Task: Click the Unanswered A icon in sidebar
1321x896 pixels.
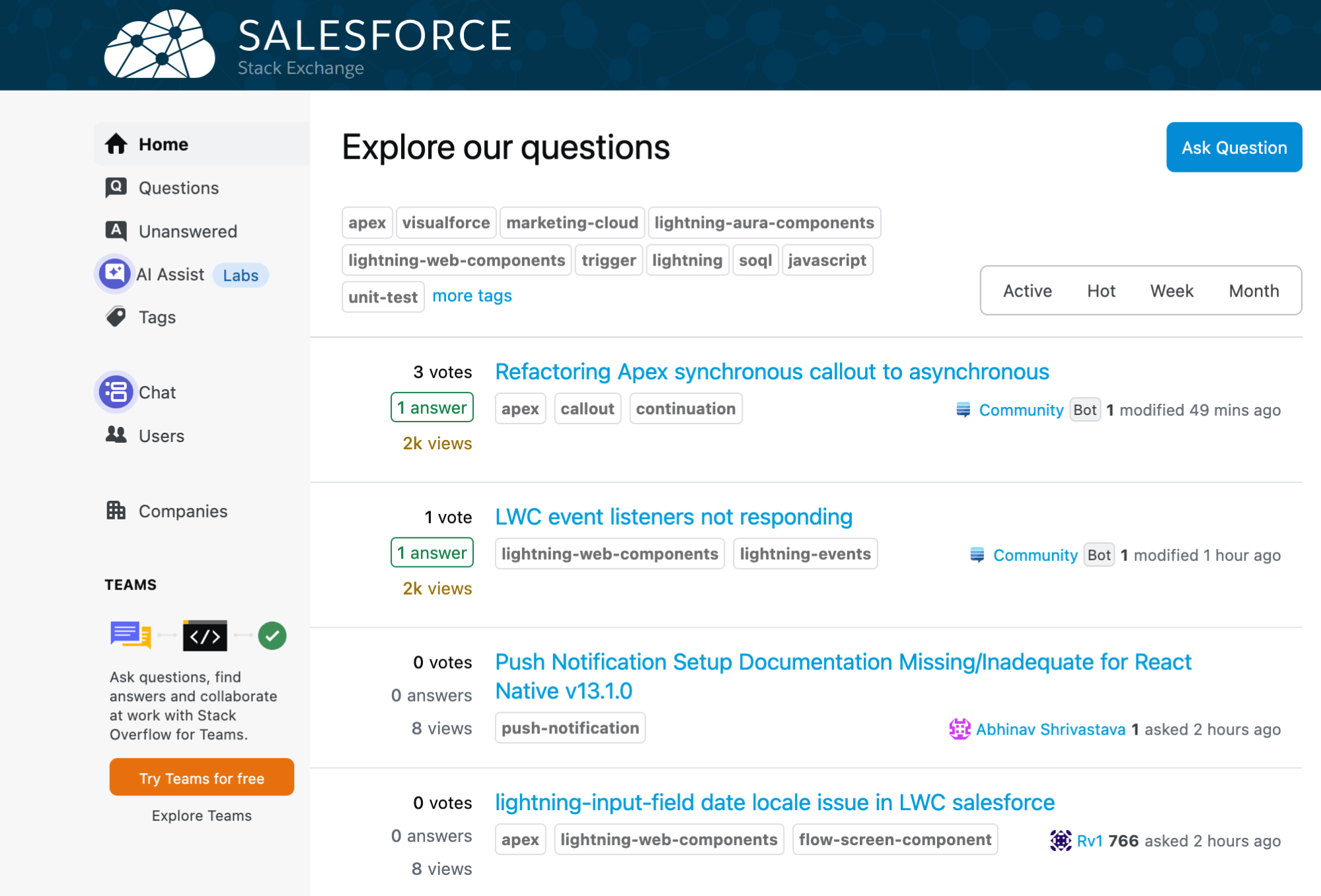Action: 116,231
